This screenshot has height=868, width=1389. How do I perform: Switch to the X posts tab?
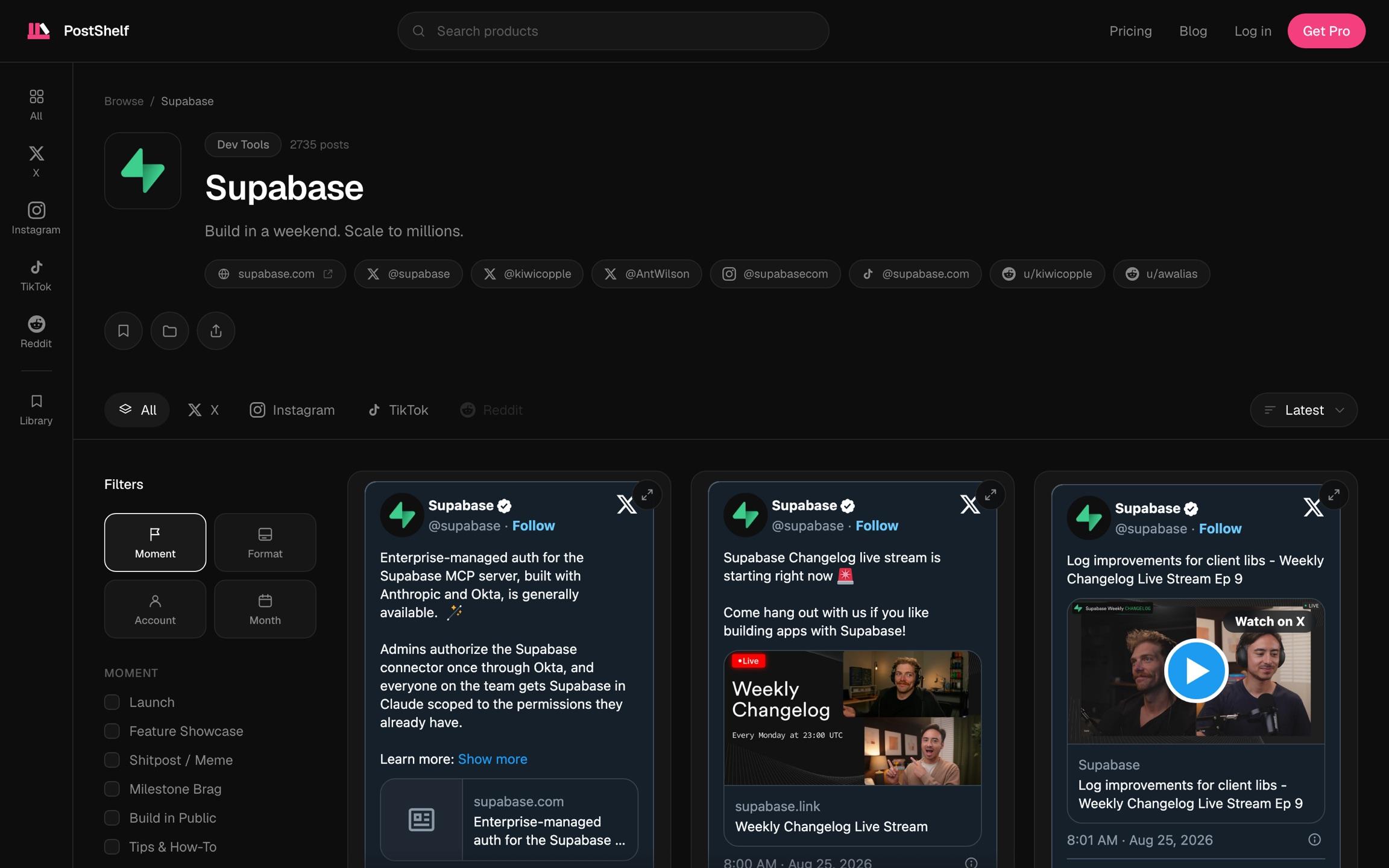tap(203, 410)
